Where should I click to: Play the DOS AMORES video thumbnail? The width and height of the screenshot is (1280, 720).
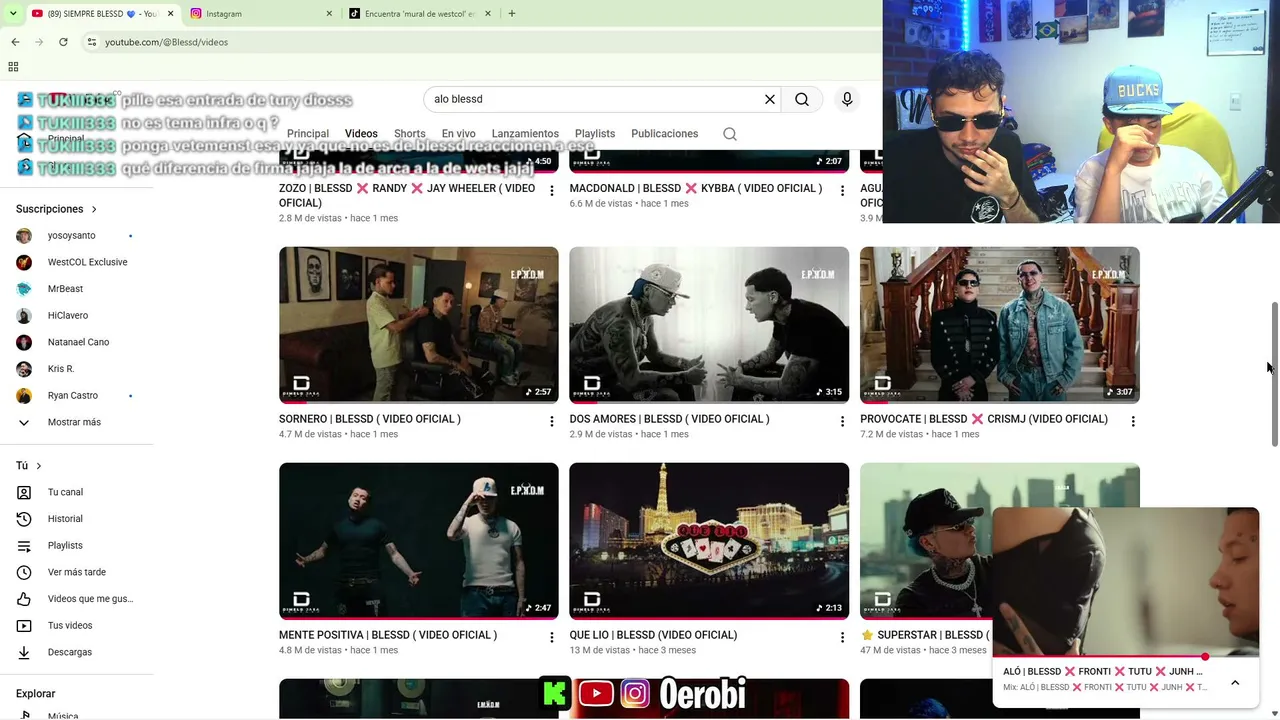point(709,325)
